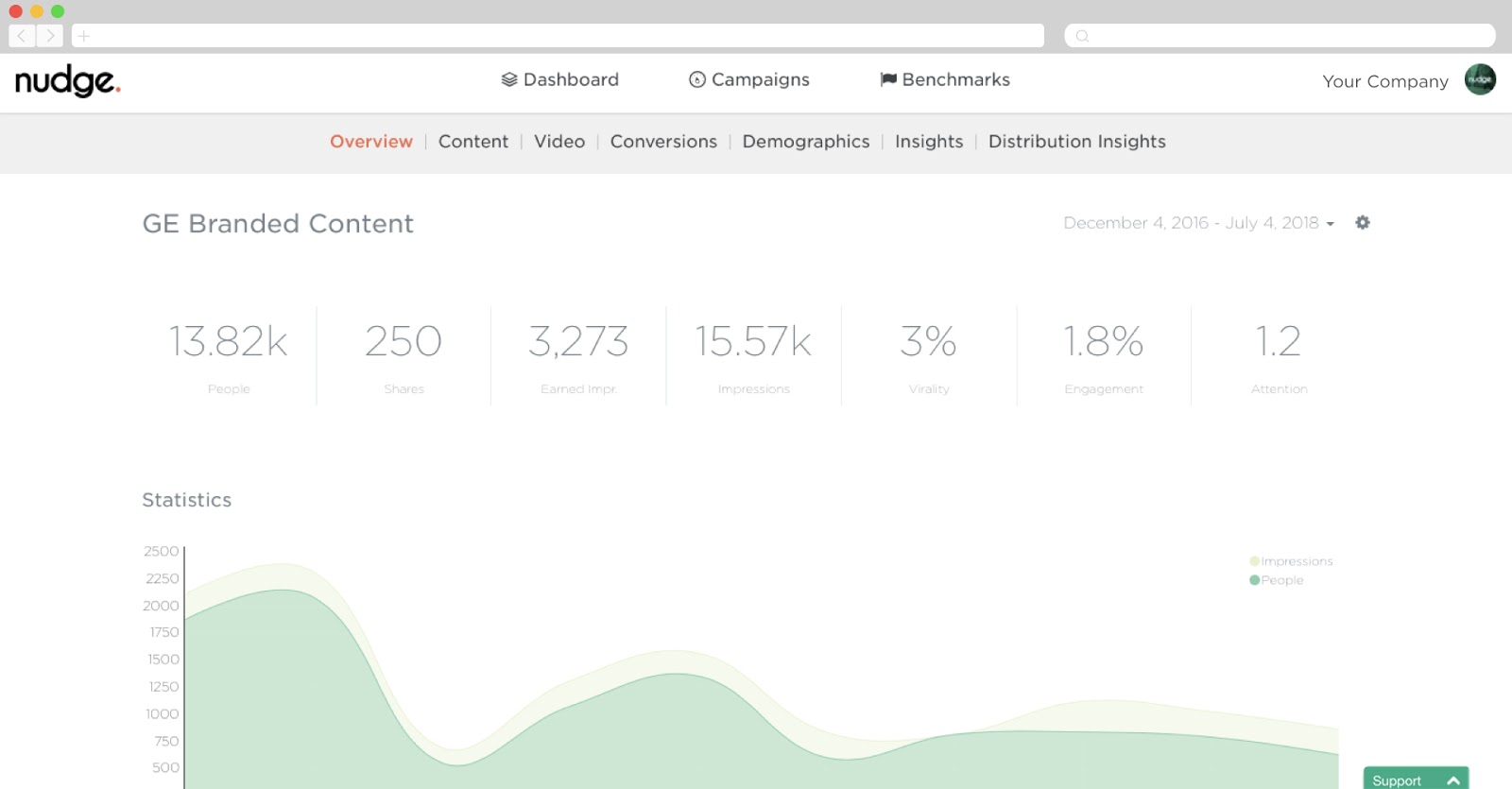Click the Dashboard layers icon
The image size is (1512, 789).
[x=508, y=79]
